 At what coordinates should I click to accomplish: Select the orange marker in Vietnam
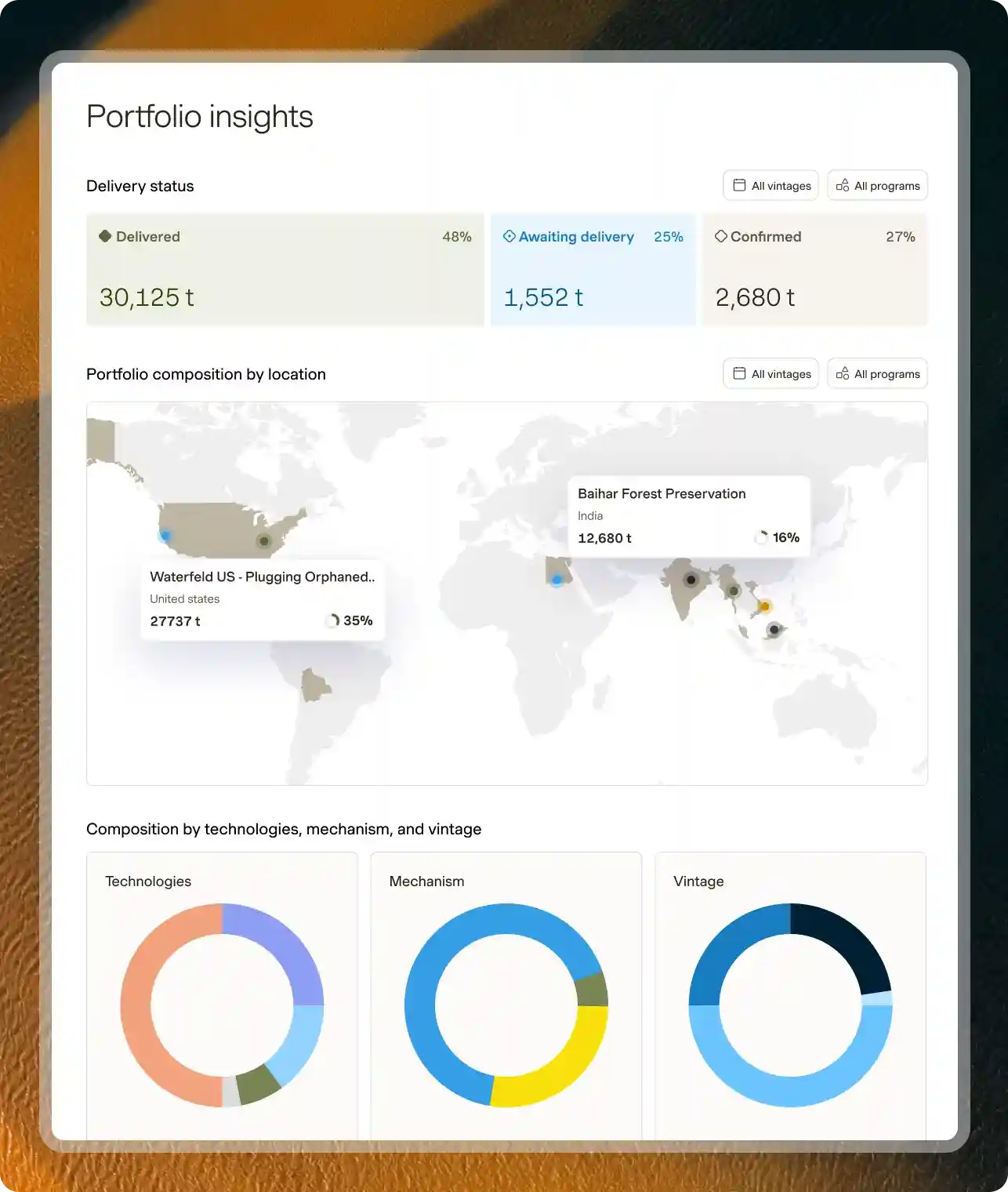[x=764, y=606]
